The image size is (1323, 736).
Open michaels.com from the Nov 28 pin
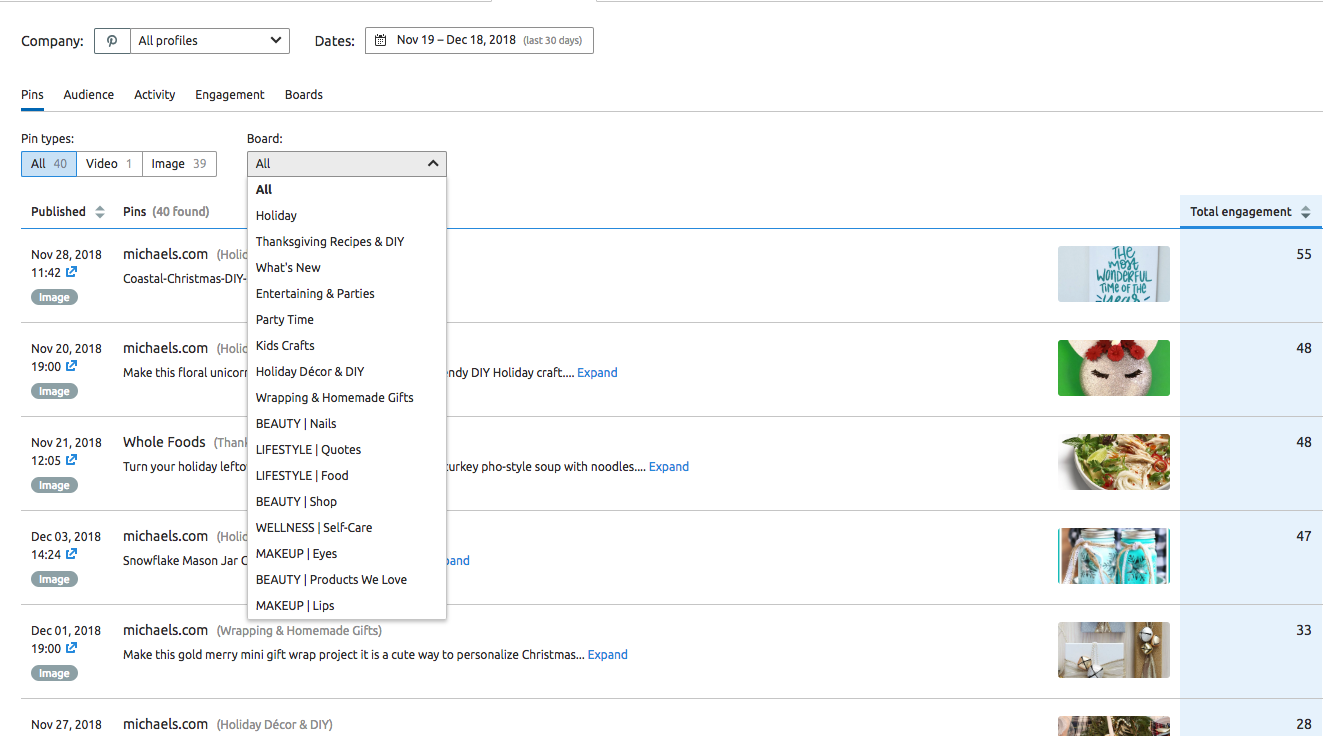[x=165, y=254]
